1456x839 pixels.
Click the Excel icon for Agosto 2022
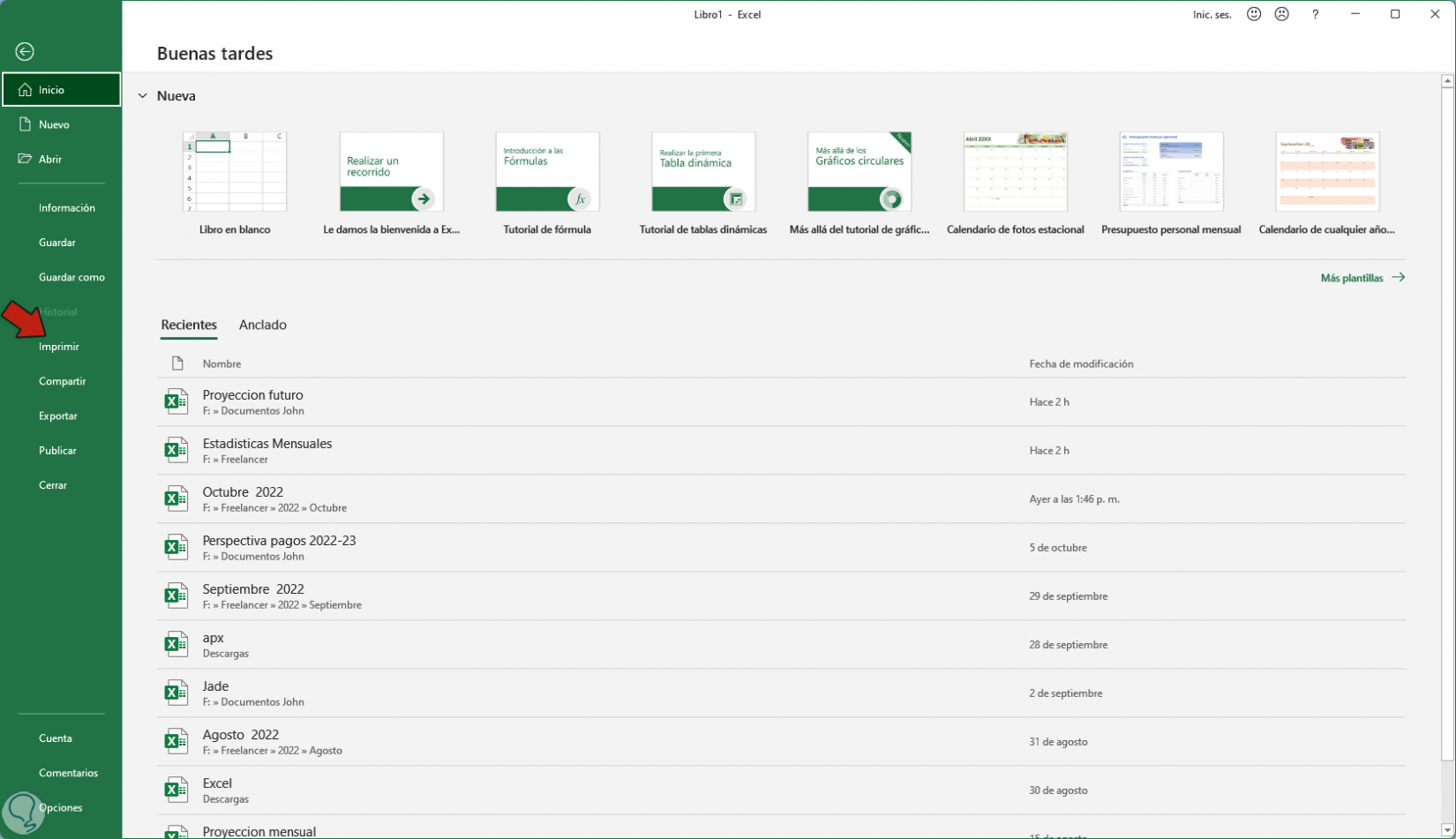click(176, 741)
